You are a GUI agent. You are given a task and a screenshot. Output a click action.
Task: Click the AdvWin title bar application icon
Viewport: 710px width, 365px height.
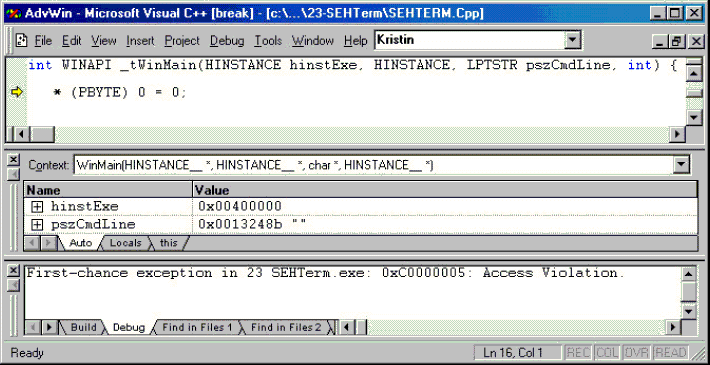[15, 13]
